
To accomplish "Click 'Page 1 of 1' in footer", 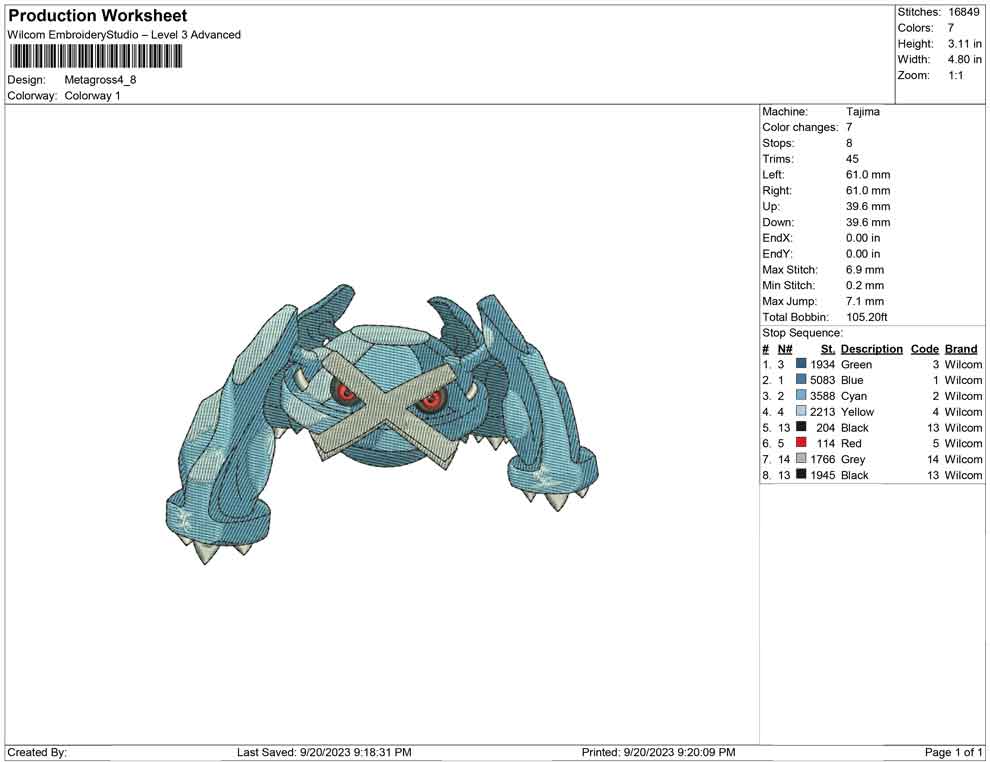I will point(953,752).
